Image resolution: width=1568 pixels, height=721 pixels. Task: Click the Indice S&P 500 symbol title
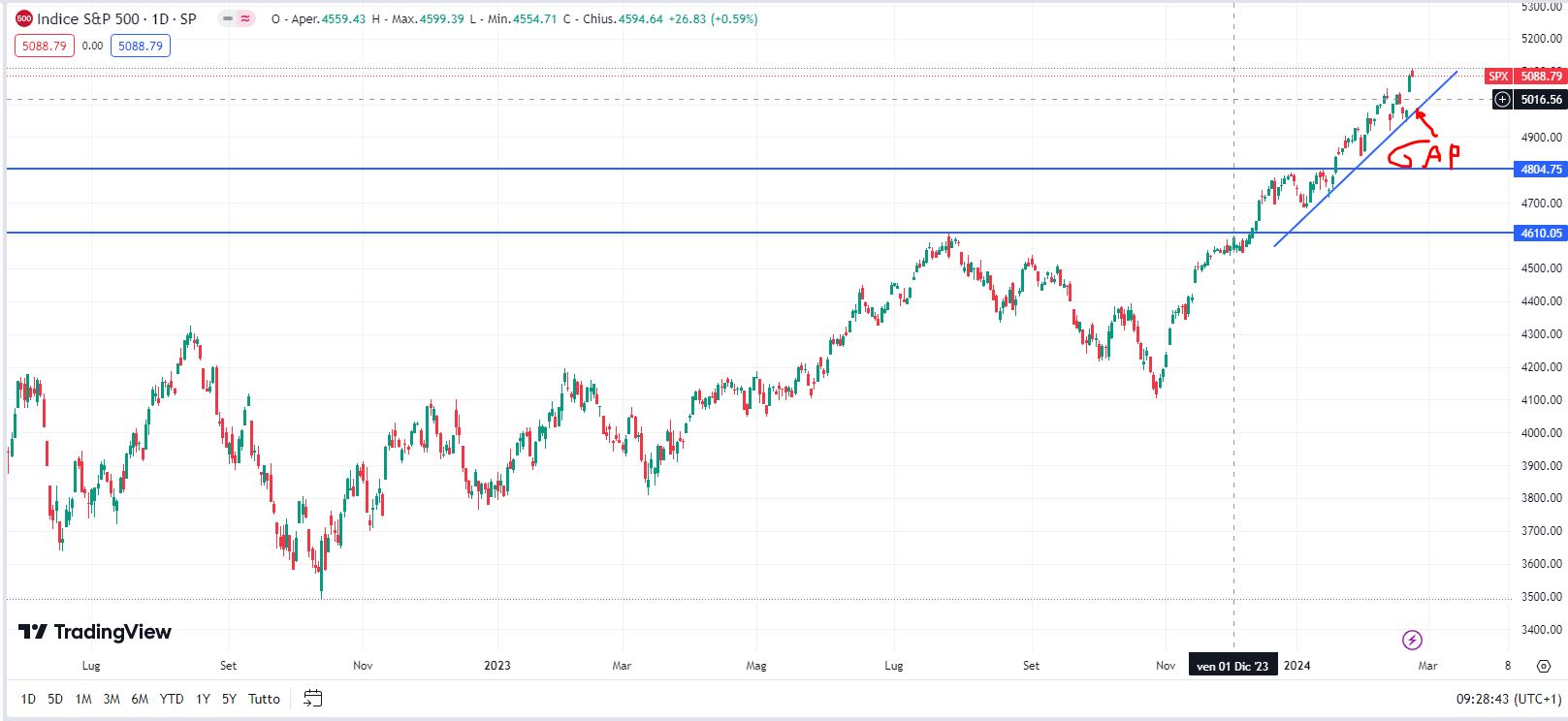tap(116, 18)
